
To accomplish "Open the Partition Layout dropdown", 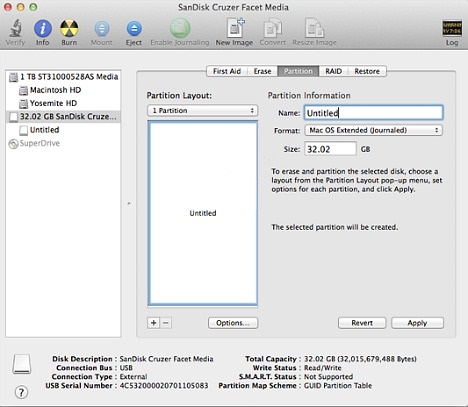I will click(x=202, y=110).
